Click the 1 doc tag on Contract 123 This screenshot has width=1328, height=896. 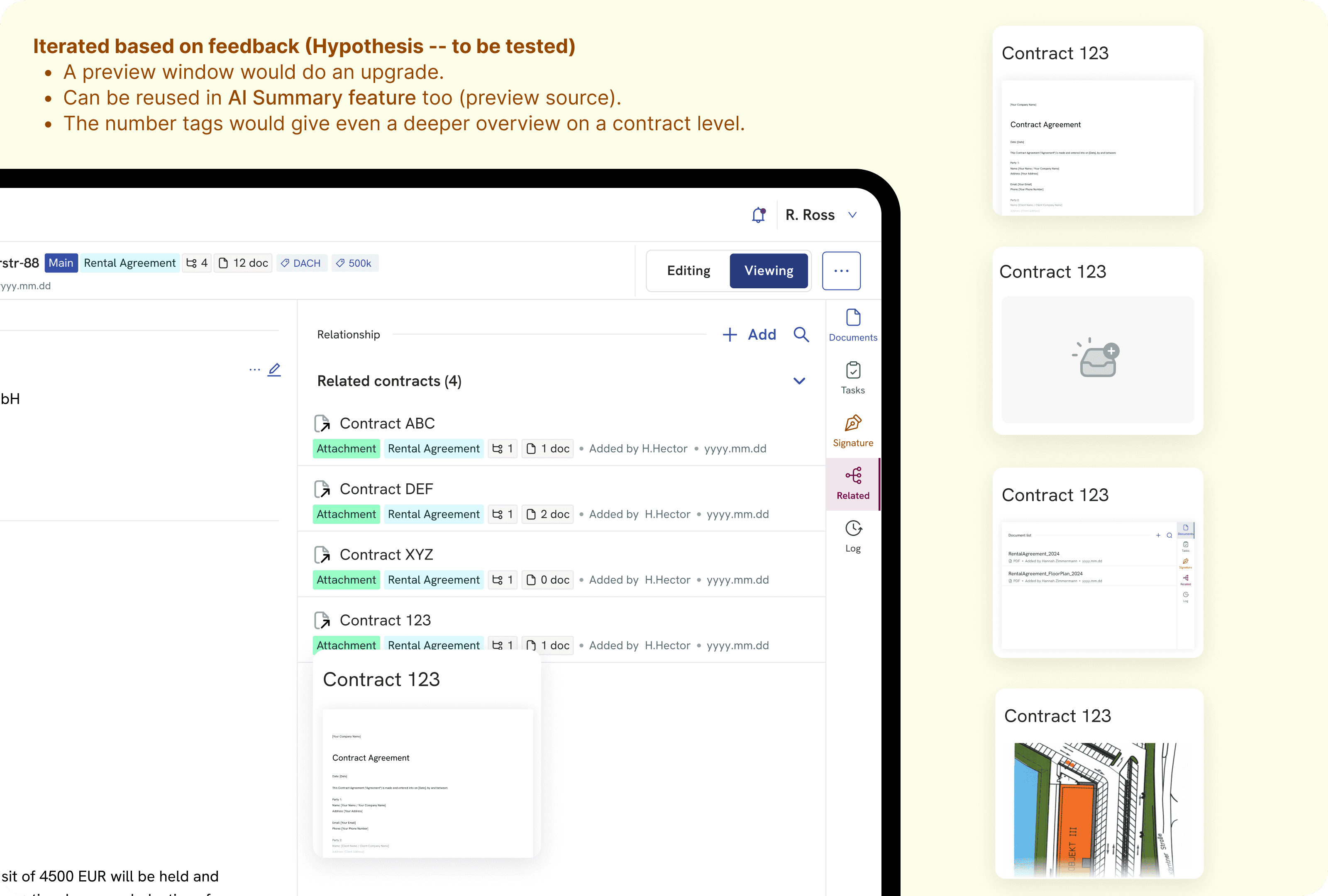pos(547,645)
